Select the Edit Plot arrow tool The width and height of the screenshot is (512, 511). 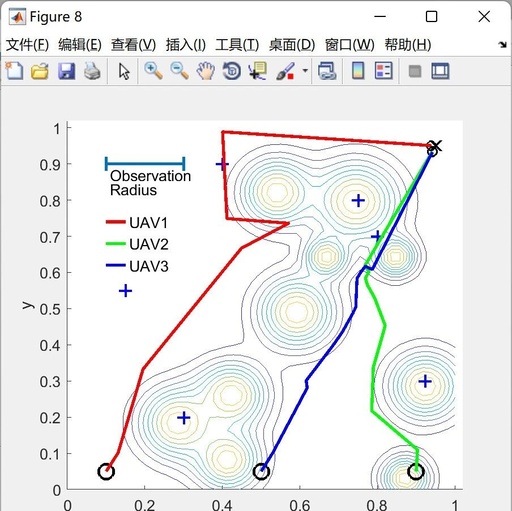124,71
